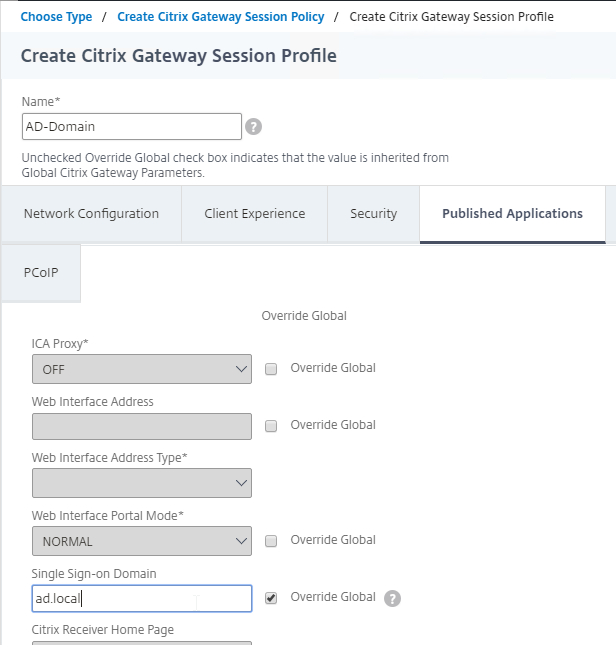616x645 pixels.
Task: Switch to the Security tab
Action: click(x=373, y=213)
